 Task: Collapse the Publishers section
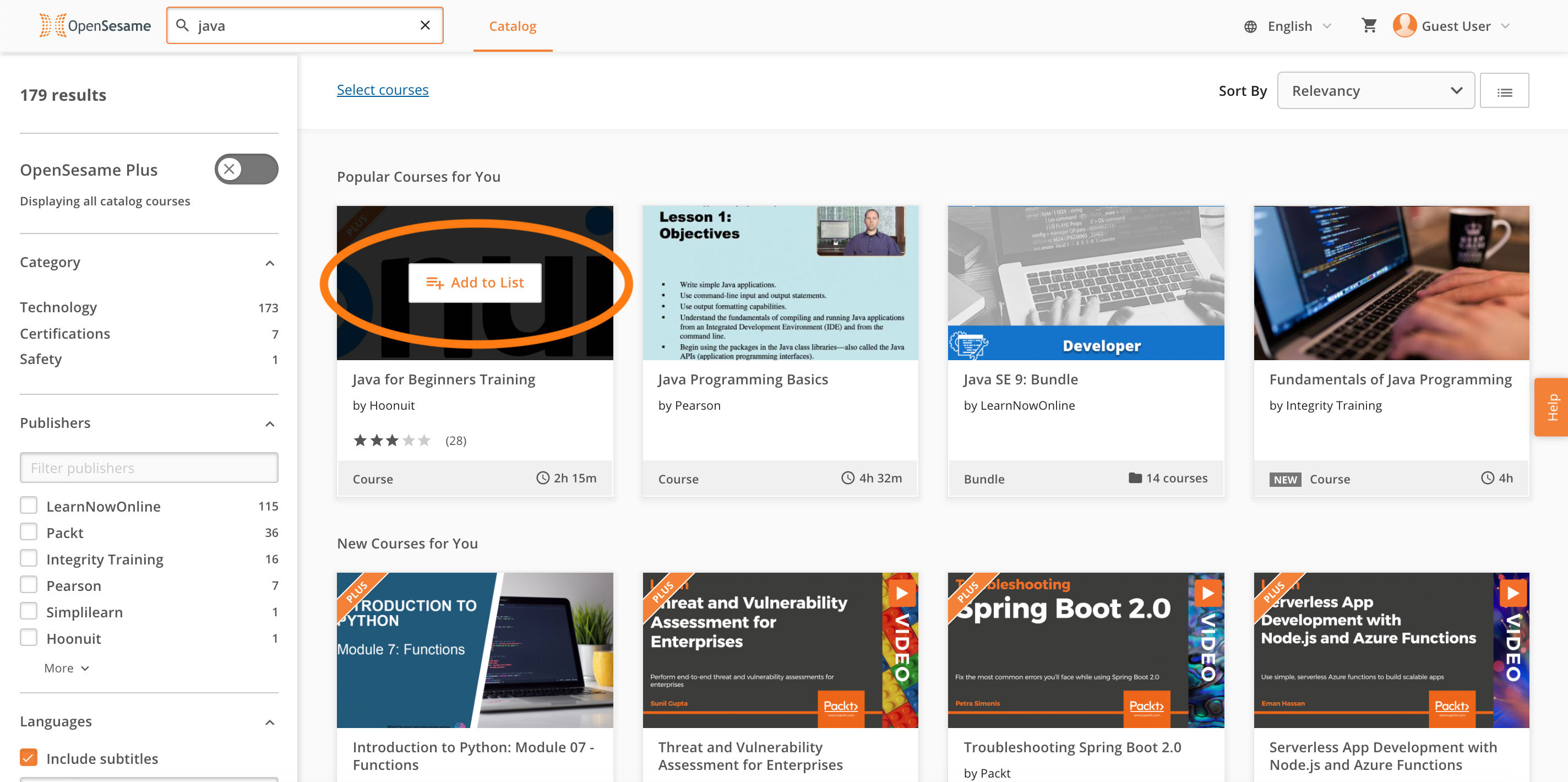coord(270,424)
